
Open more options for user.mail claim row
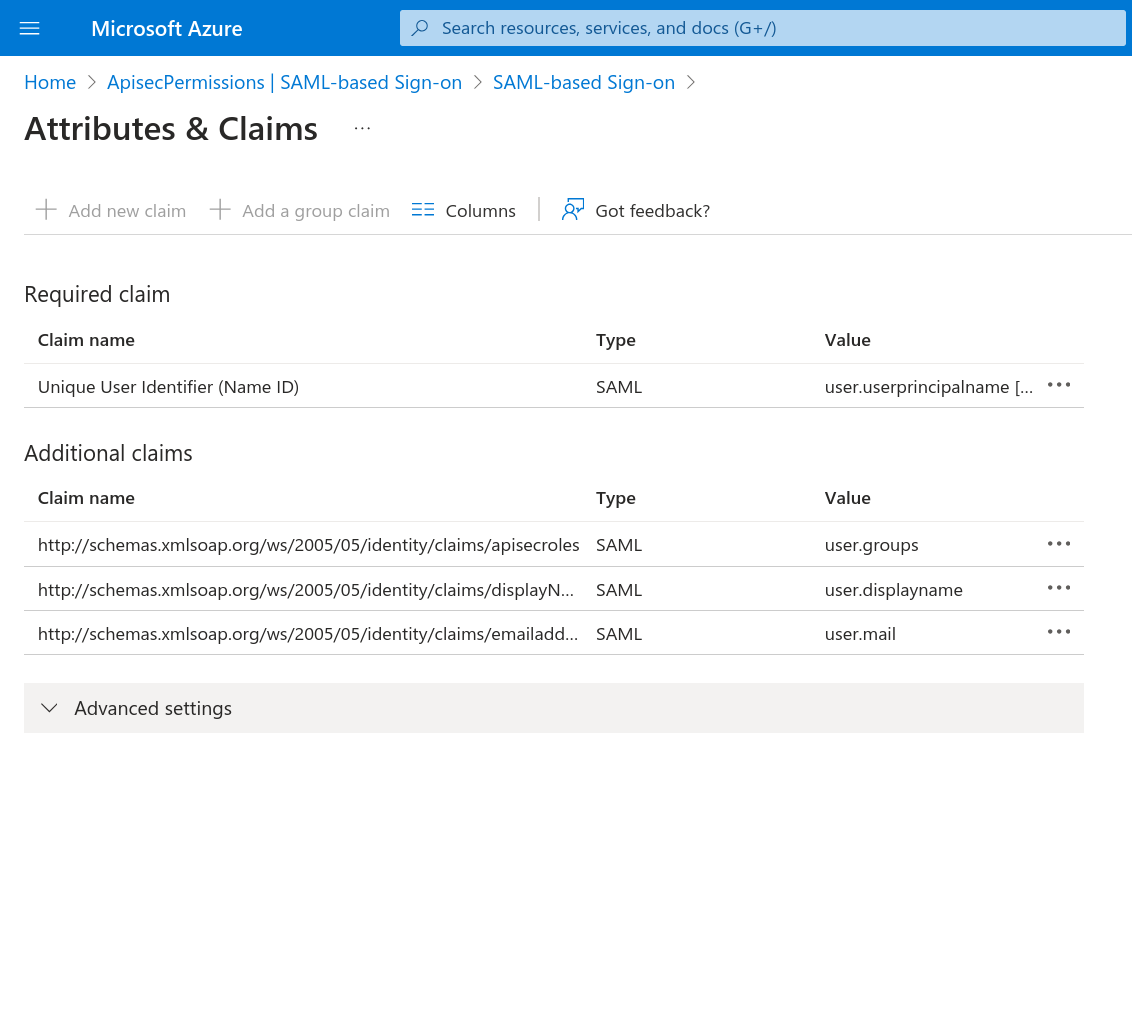point(1059,632)
